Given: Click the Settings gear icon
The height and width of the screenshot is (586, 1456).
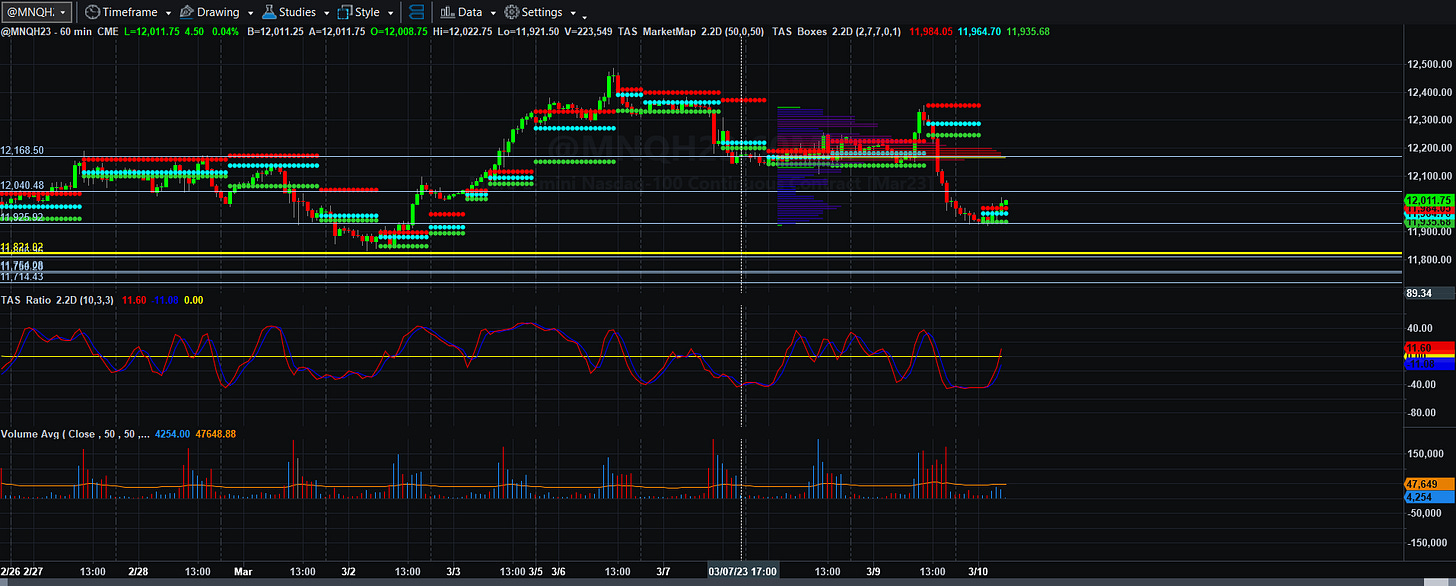Looking at the screenshot, I should pyautogui.click(x=511, y=12).
